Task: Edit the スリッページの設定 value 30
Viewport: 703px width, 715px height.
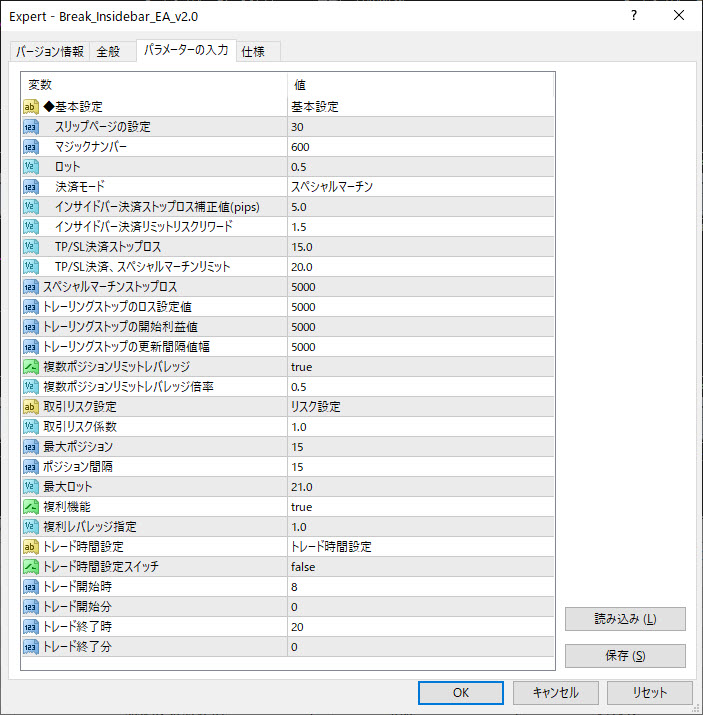Action: tap(421, 127)
